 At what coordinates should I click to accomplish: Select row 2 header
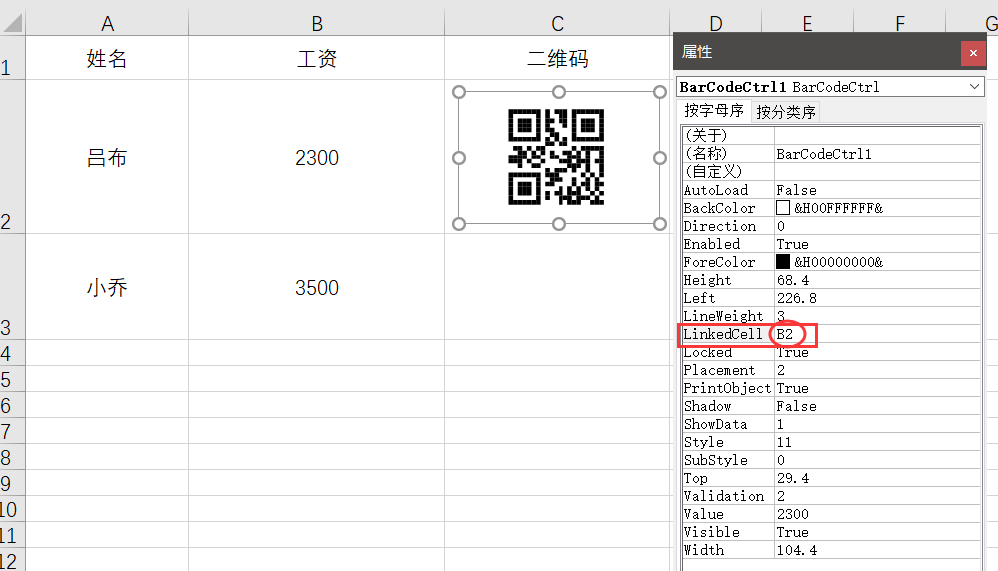click(12, 157)
